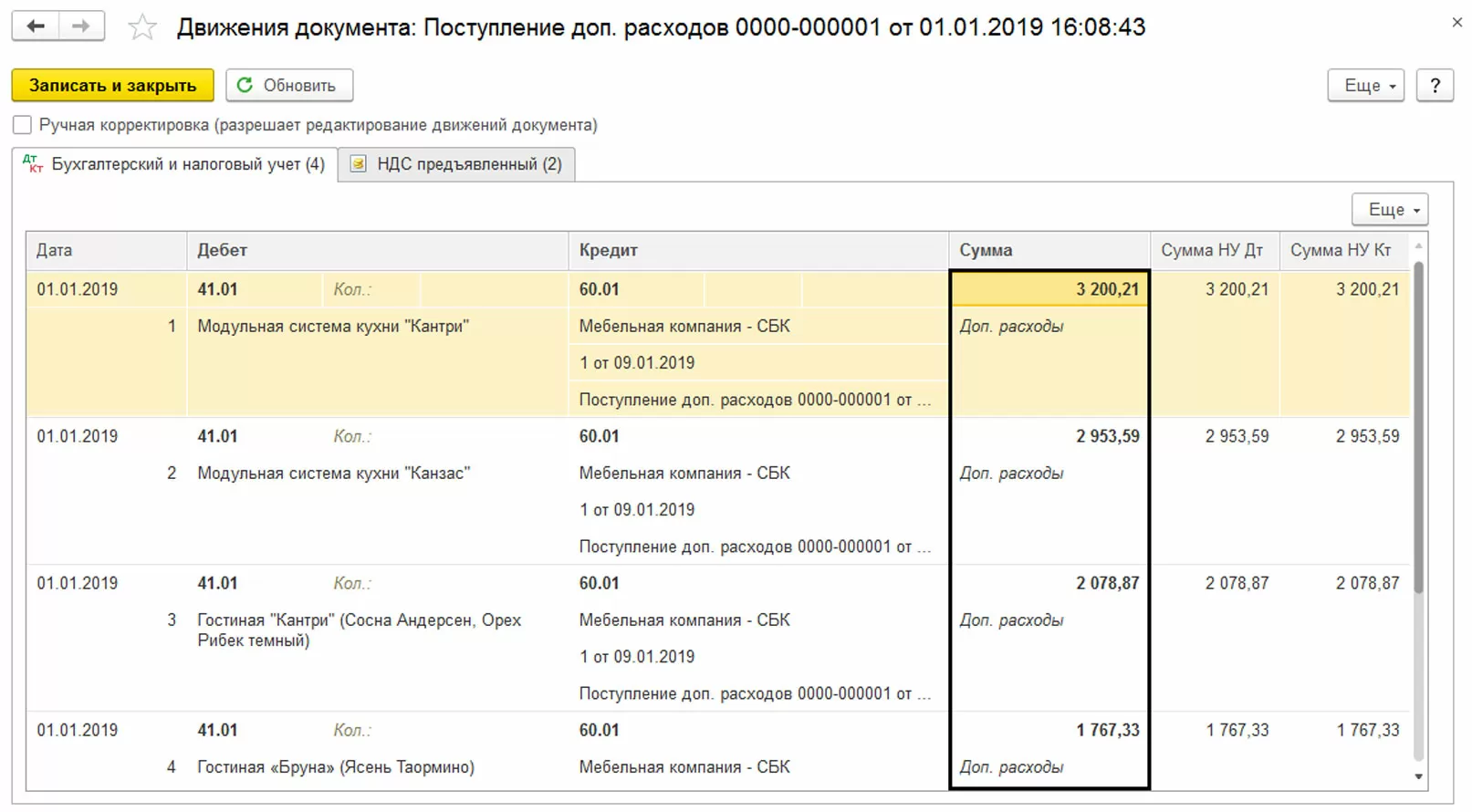This screenshot has height=812, width=1472.
Task: Click 'Доп. расходы' label in third row
Action: (1011, 620)
